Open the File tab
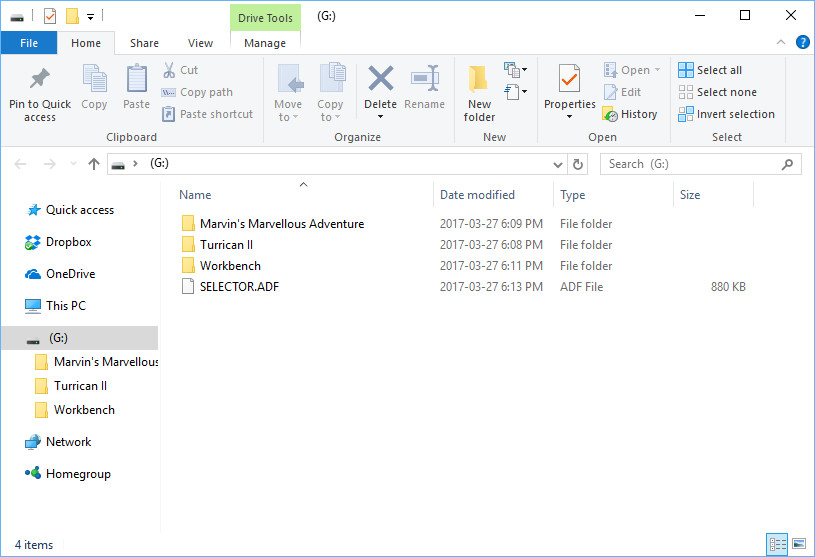This screenshot has height=557, width=815. 29,43
